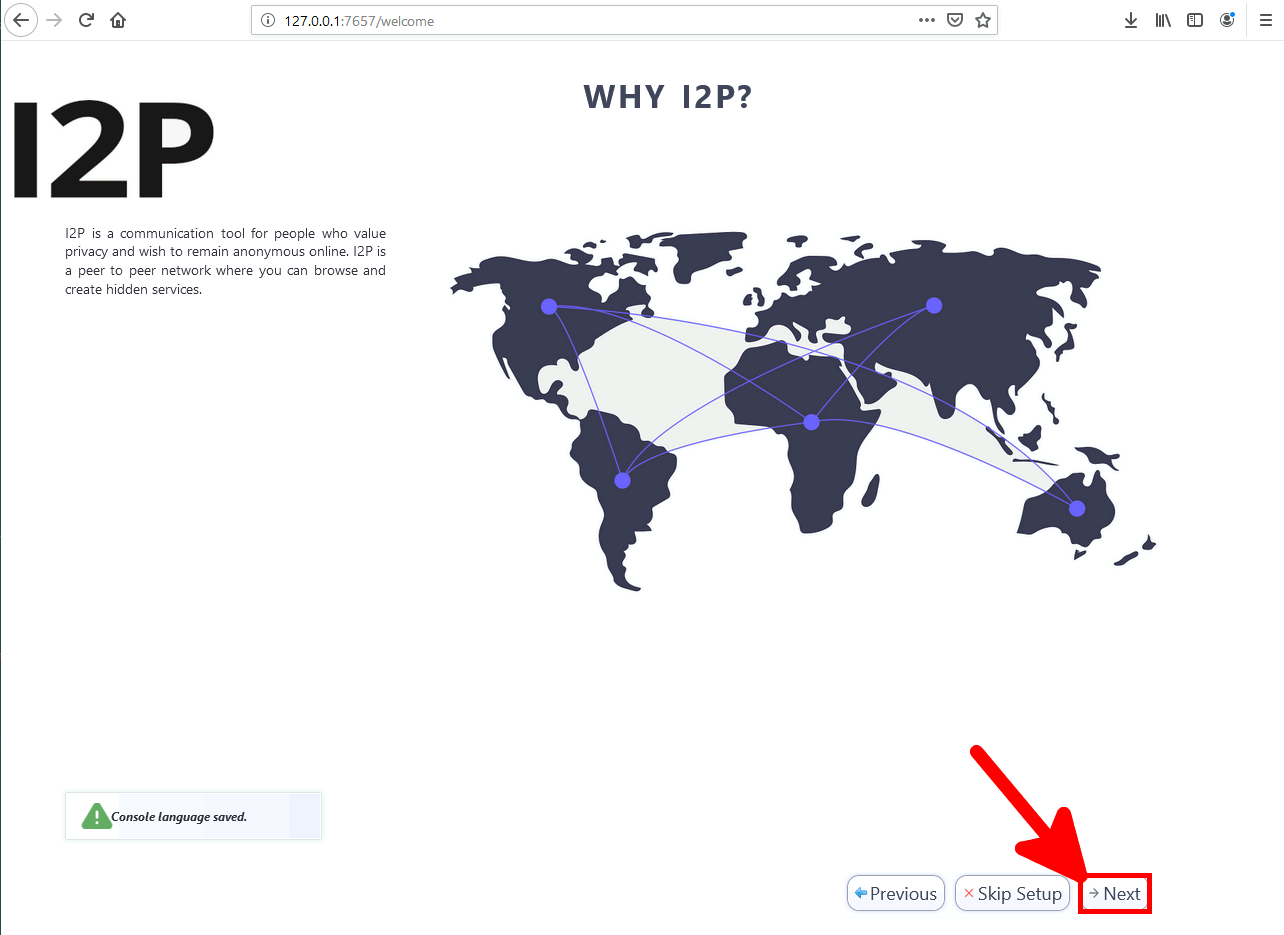
Task: Proceed with the Next button
Action: pyautogui.click(x=1115, y=894)
